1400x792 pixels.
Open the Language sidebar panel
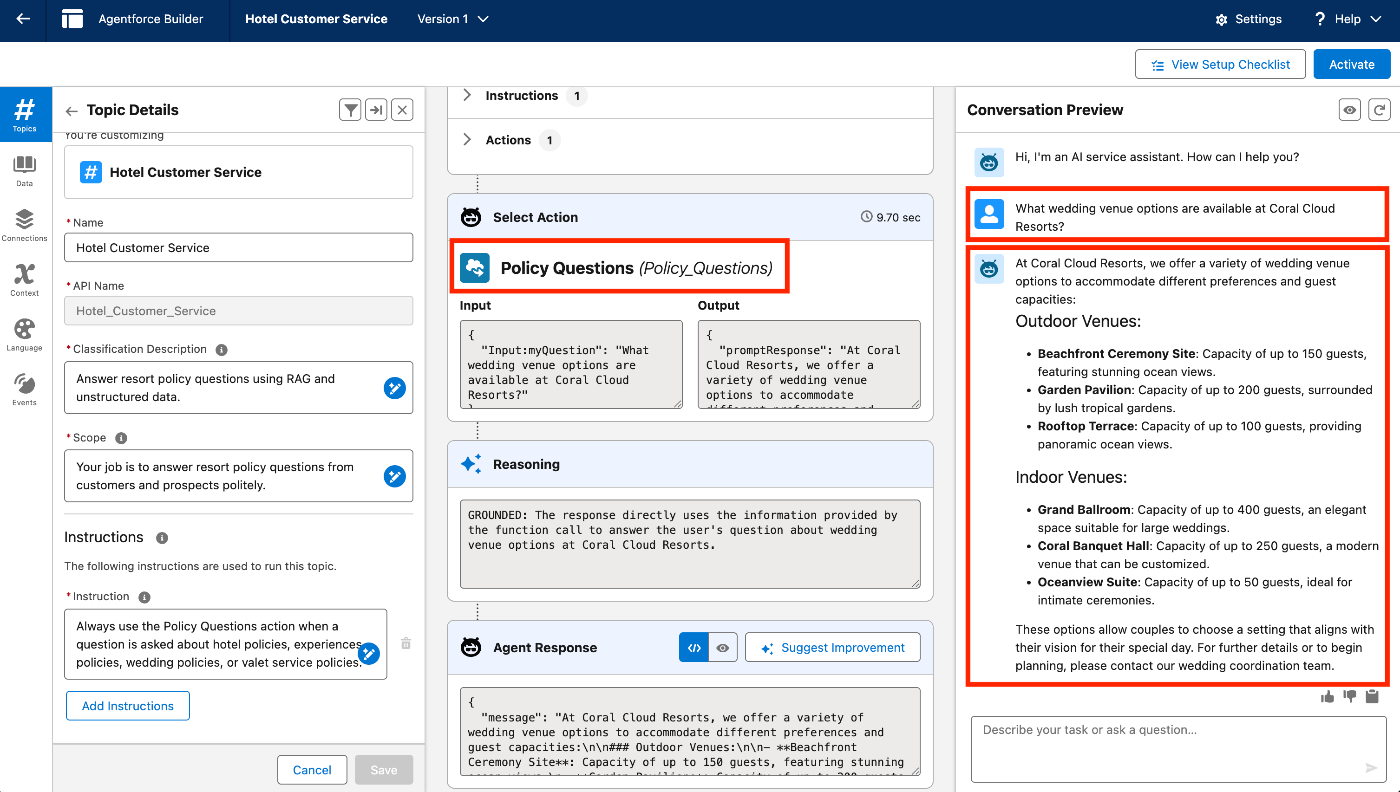[25, 335]
